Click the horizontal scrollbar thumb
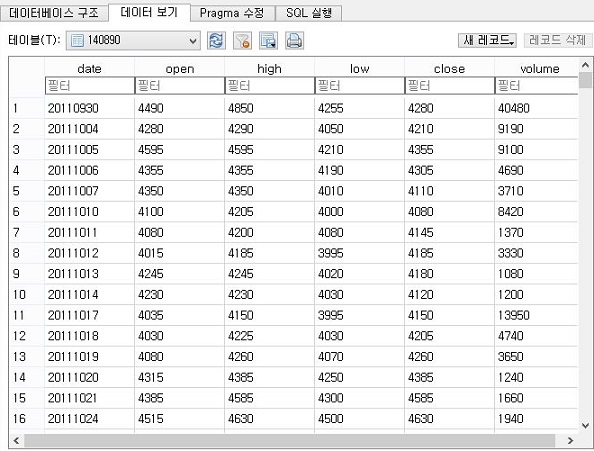Screen dimensions: 594x451 tap(290, 440)
